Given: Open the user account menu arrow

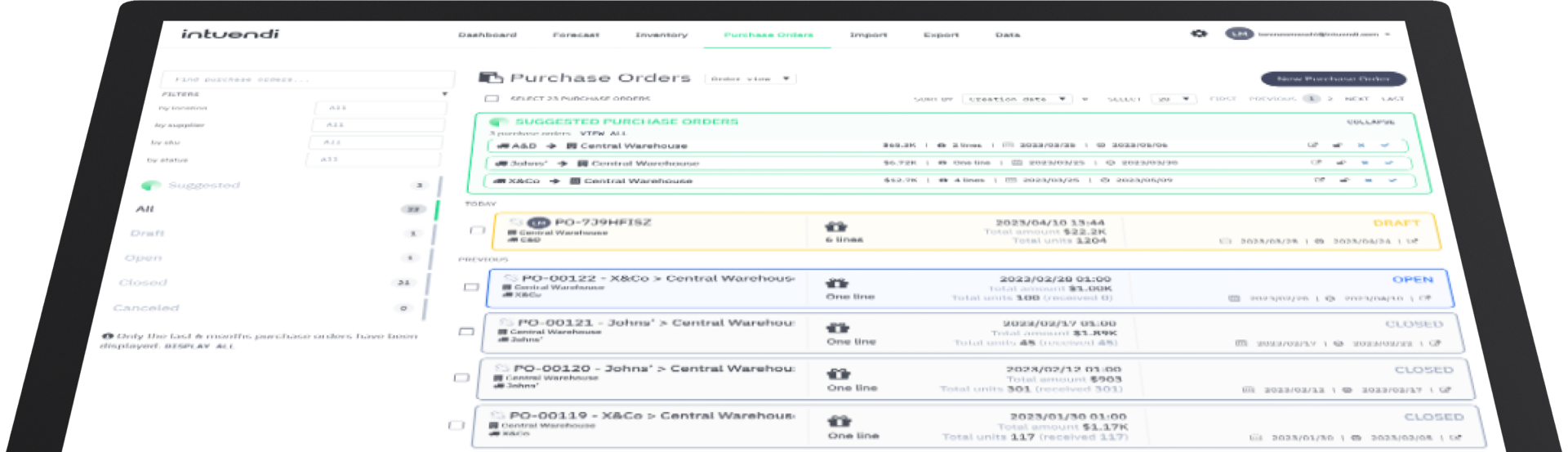Looking at the screenshot, I should coord(1387,34).
